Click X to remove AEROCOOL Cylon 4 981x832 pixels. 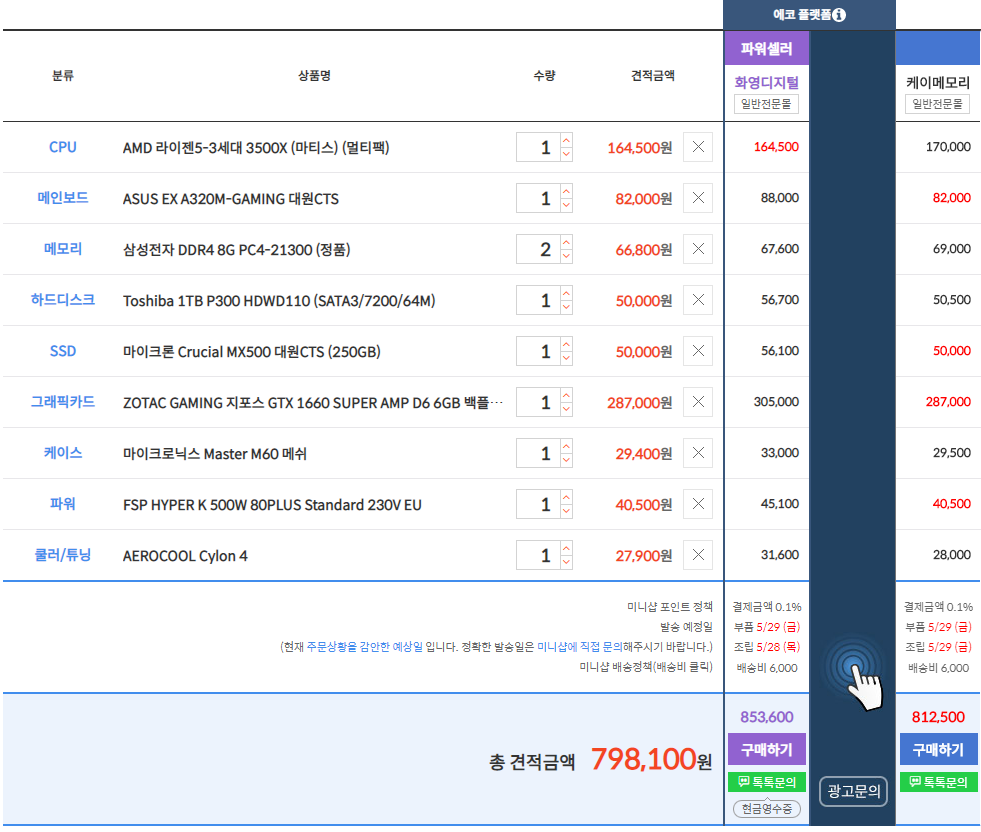(698, 555)
